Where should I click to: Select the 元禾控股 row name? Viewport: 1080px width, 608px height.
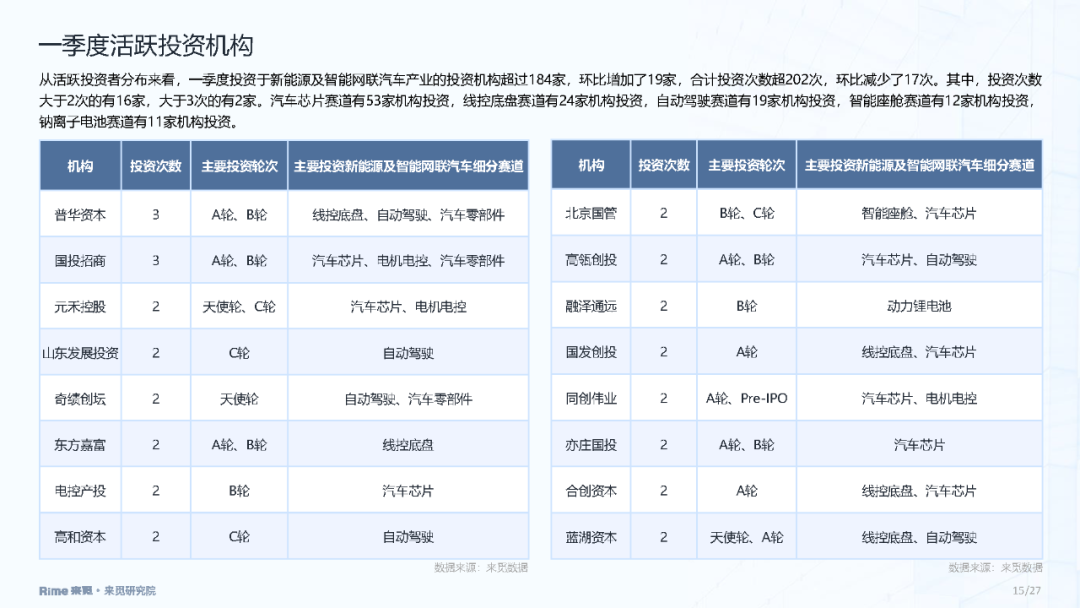tap(80, 307)
